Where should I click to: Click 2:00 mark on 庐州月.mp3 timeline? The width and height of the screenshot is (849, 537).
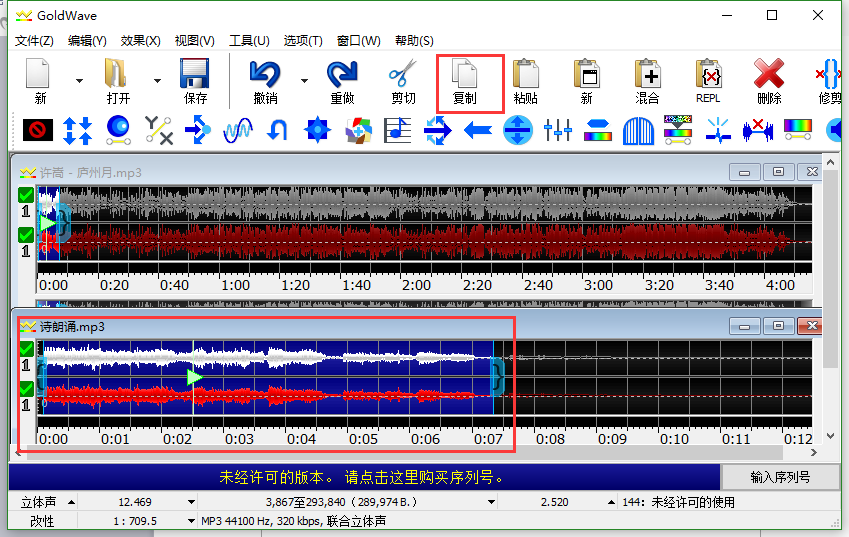(x=416, y=285)
